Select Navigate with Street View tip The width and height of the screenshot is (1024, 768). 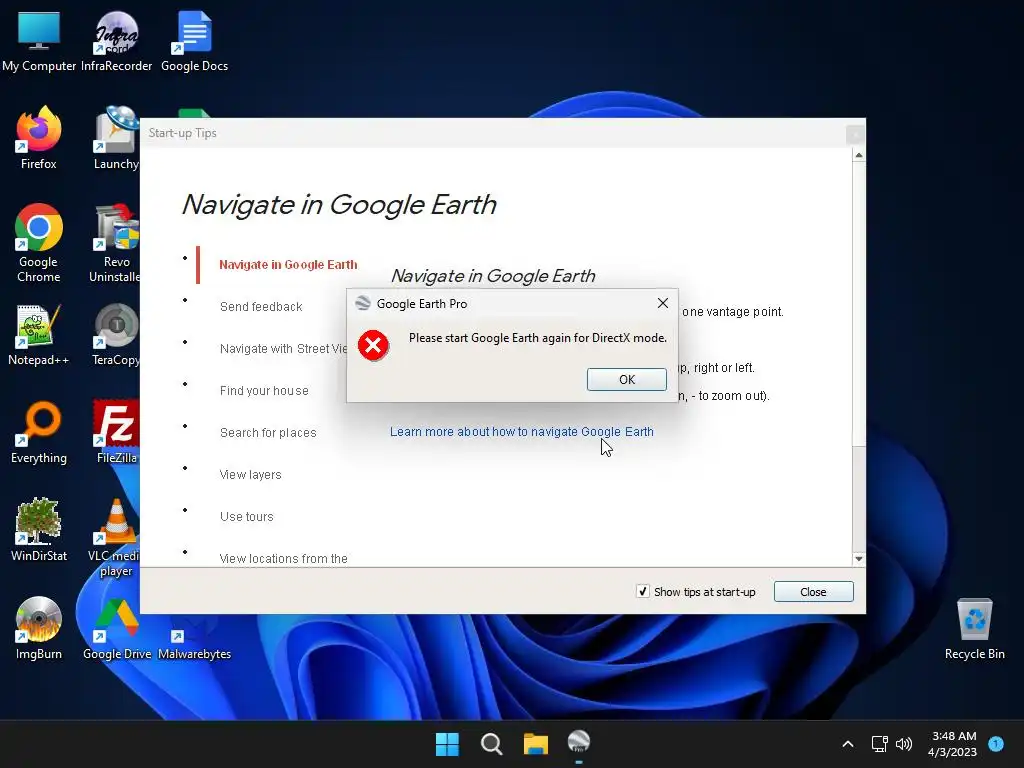point(283,349)
